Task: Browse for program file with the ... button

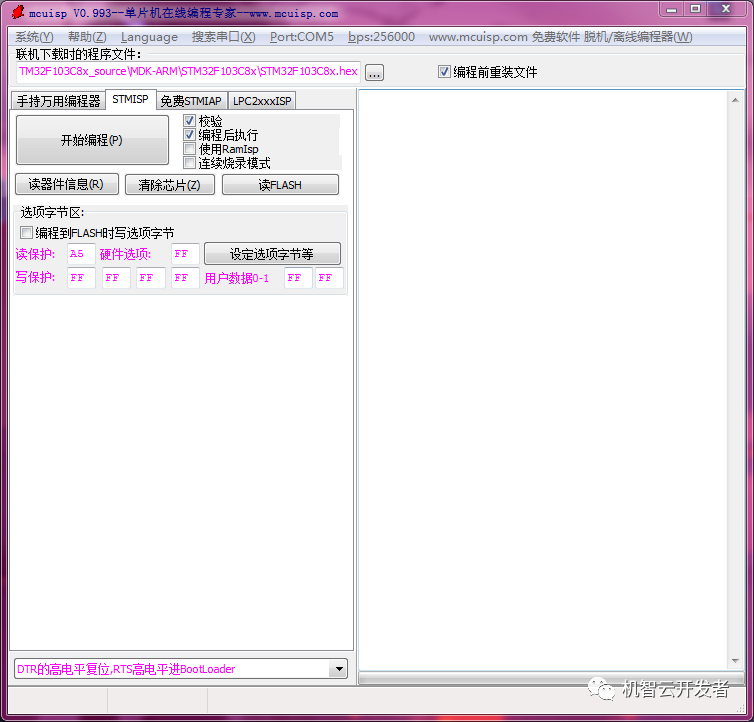Action: tap(374, 73)
